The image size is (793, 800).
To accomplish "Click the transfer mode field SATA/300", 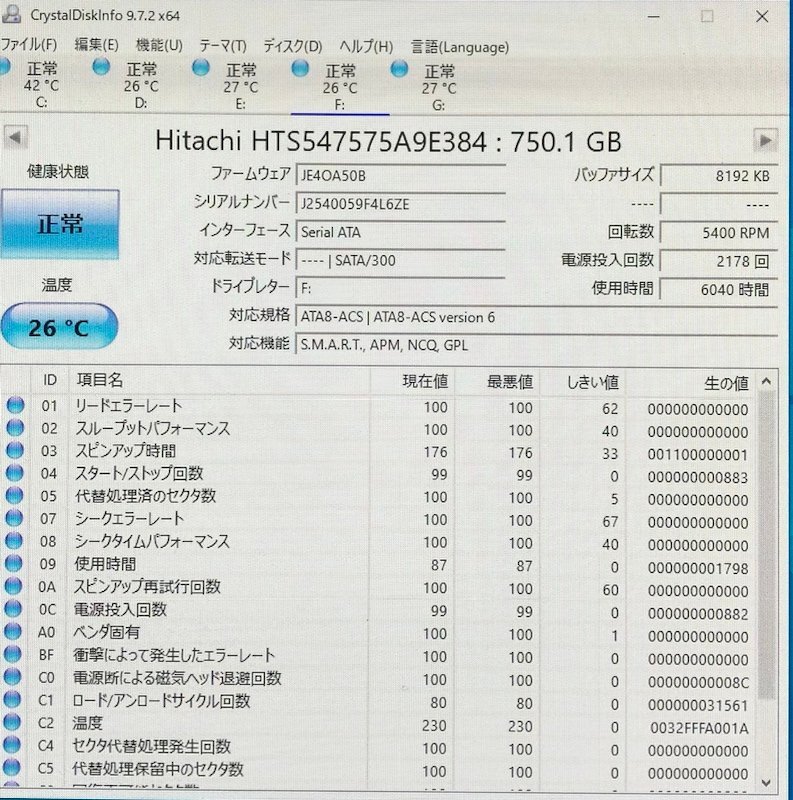I will 401,260.
